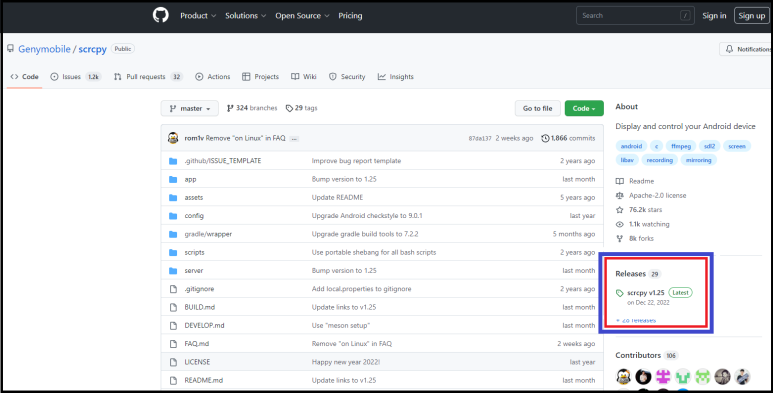Open the DEVELOP.md file
Image resolution: width=773 pixels, height=393 pixels.
(205, 325)
